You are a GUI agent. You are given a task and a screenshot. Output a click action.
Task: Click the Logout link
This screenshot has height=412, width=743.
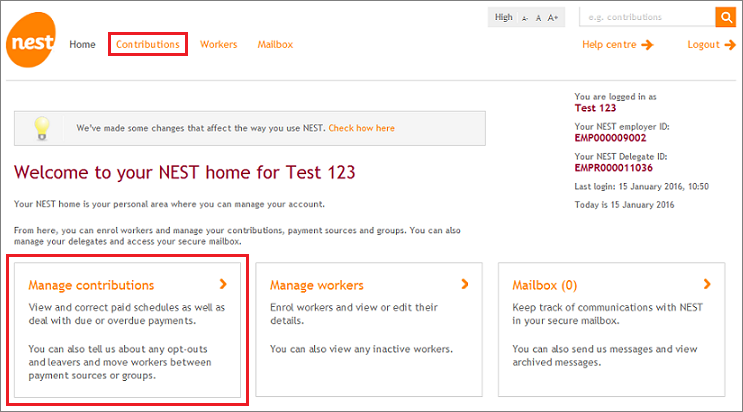704,45
